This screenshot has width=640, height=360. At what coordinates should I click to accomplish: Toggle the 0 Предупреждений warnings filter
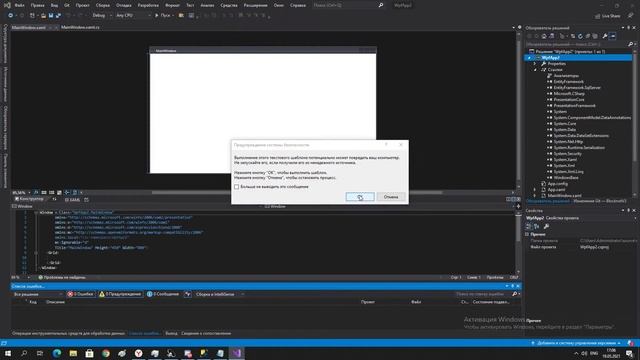click(120, 294)
